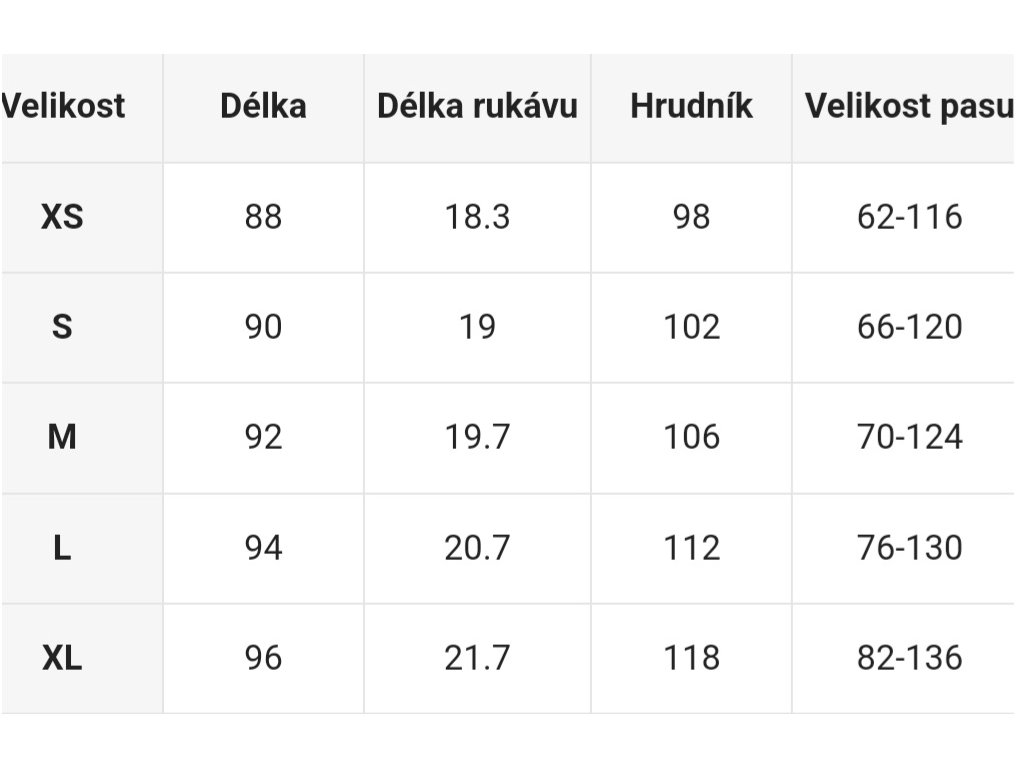The width and height of the screenshot is (1024, 768).
Task: Select the Délka rukávu header cell
Action: tap(477, 106)
